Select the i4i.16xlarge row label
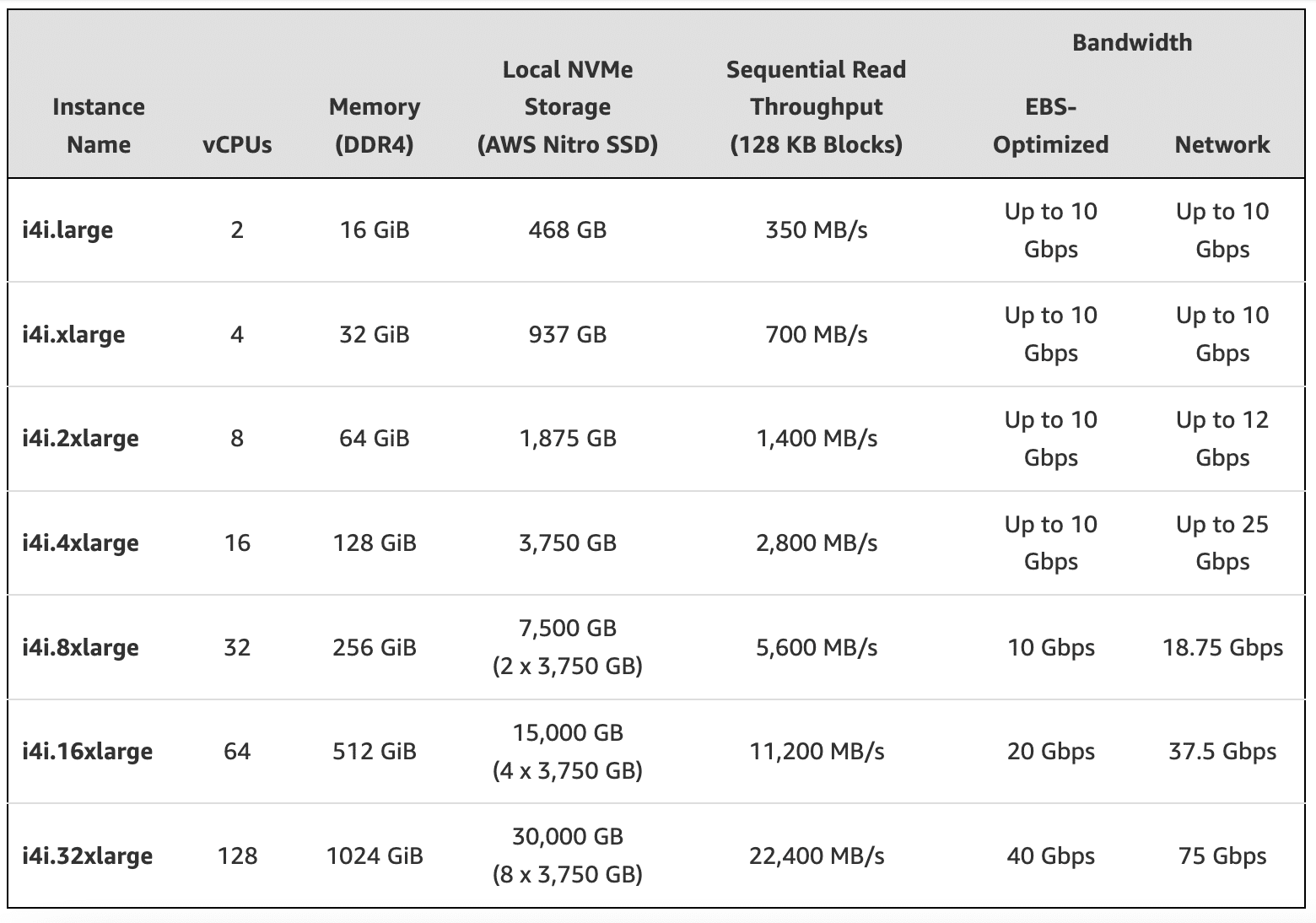The width and height of the screenshot is (1316, 923). 87,751
